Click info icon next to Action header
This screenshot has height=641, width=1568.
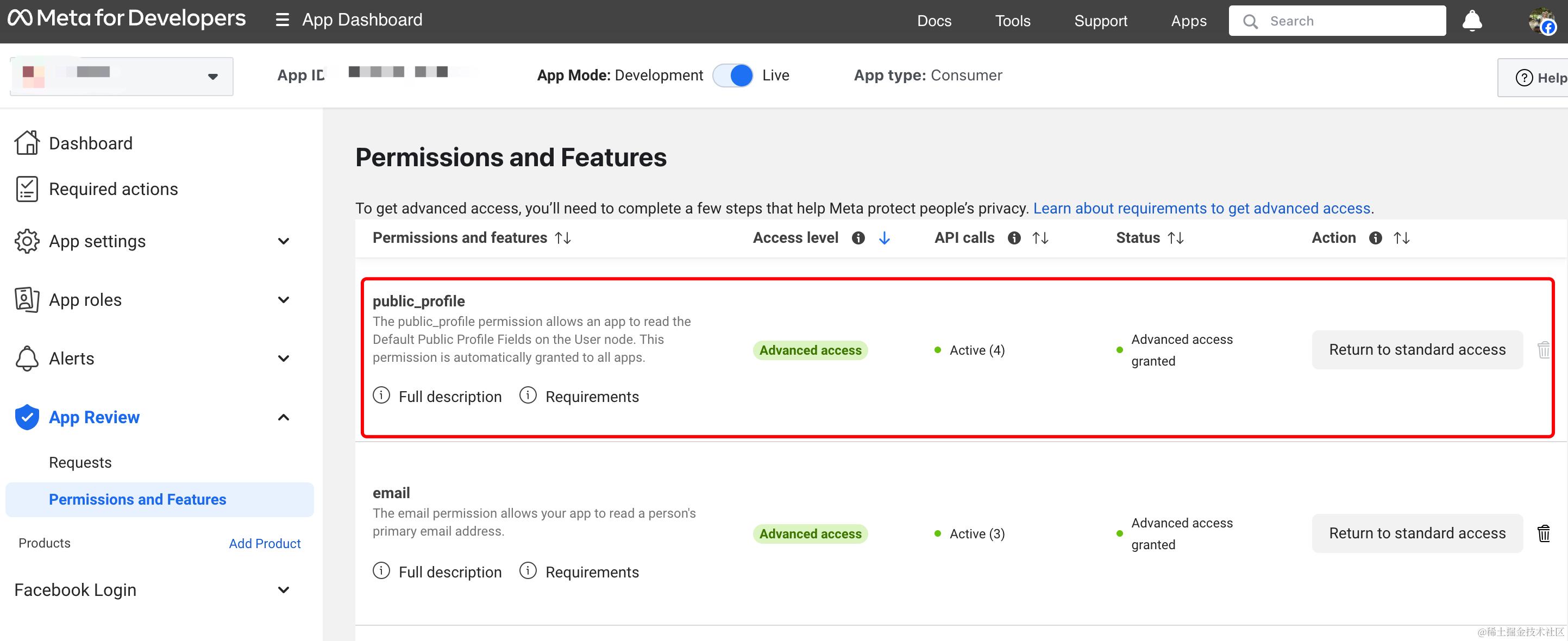1375,238
